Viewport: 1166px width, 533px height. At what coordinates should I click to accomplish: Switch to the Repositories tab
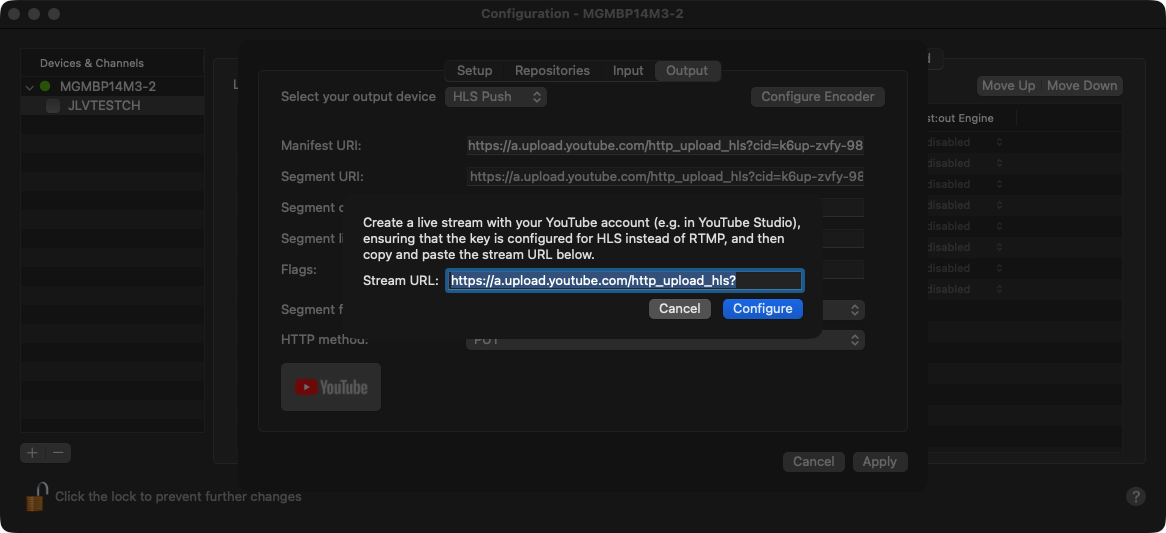pos(552,71)
